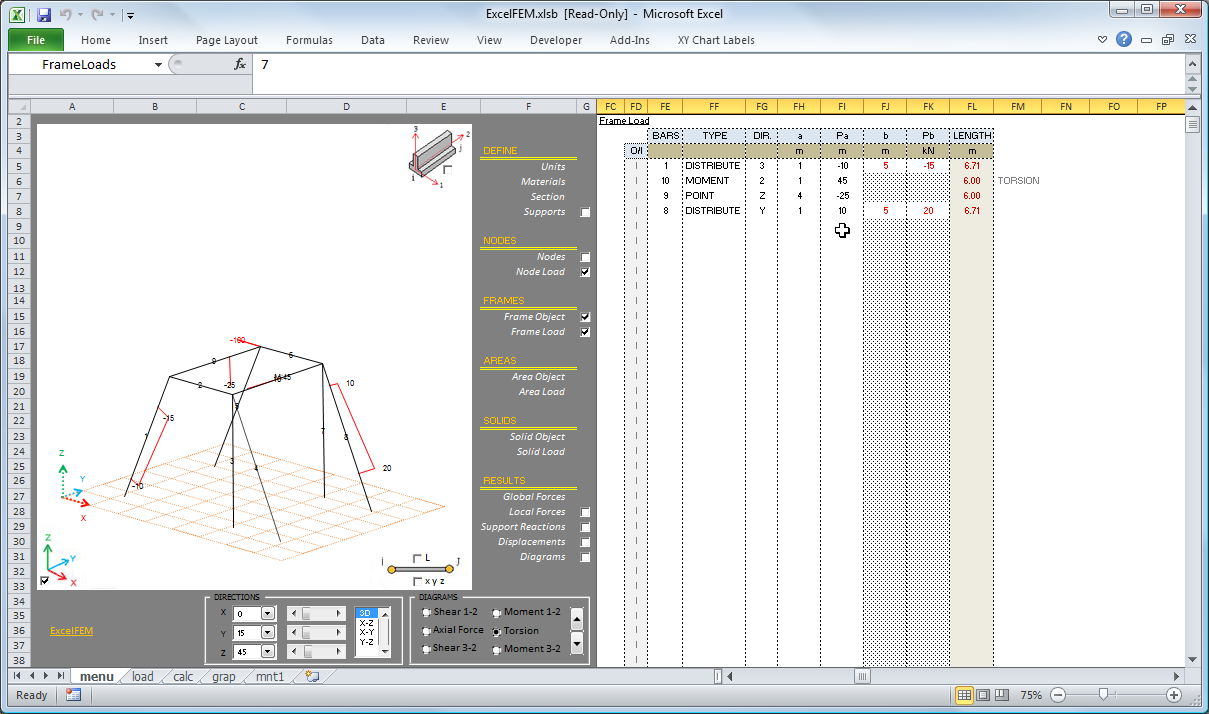Select X-Z view in the view list
The width and height of the screenshot is (1209, 714).
366,622
